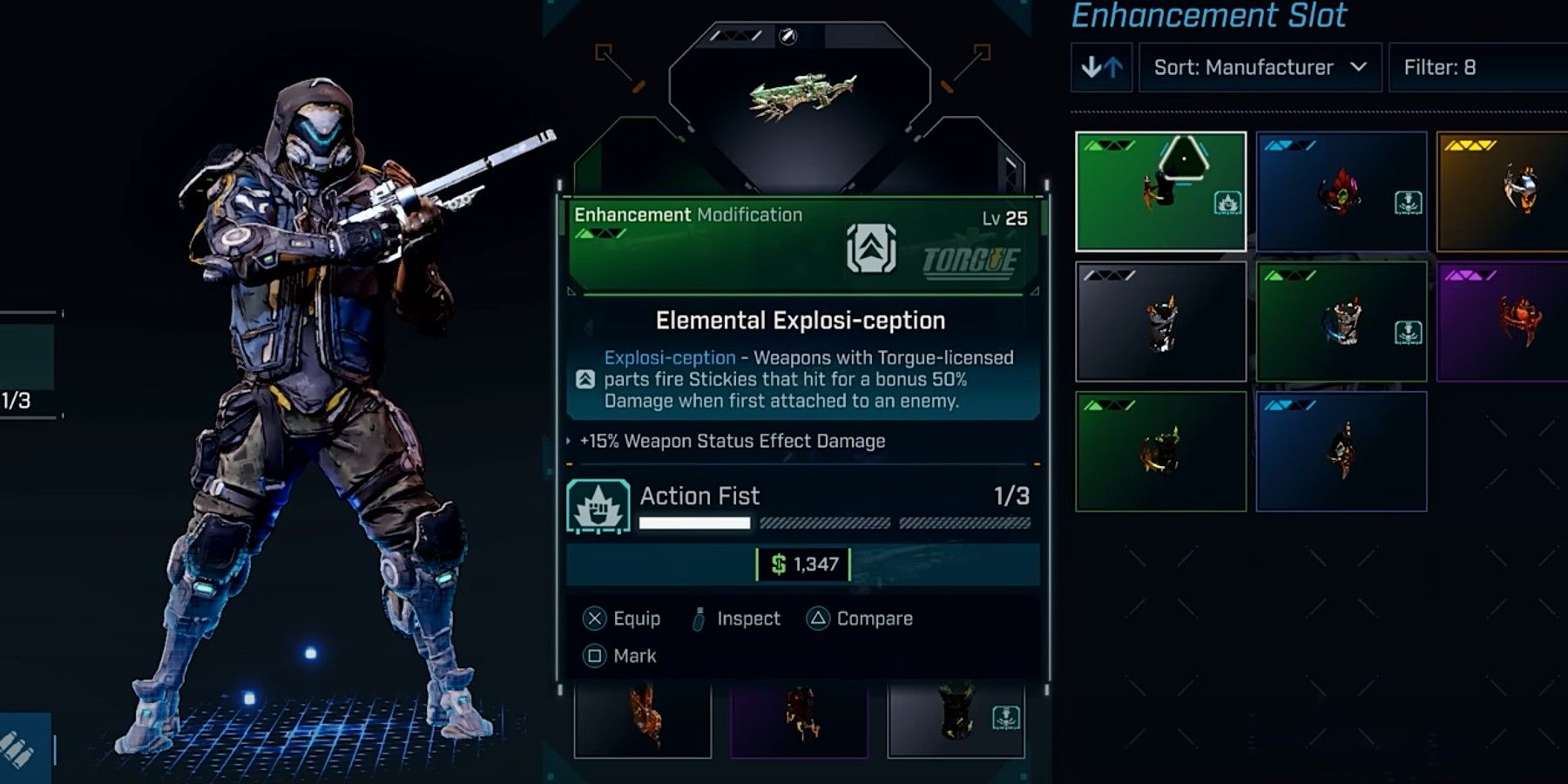1568x784 pixels.
Task: Click the small round icon above weapon preview
Action: [x=787, y=37]
